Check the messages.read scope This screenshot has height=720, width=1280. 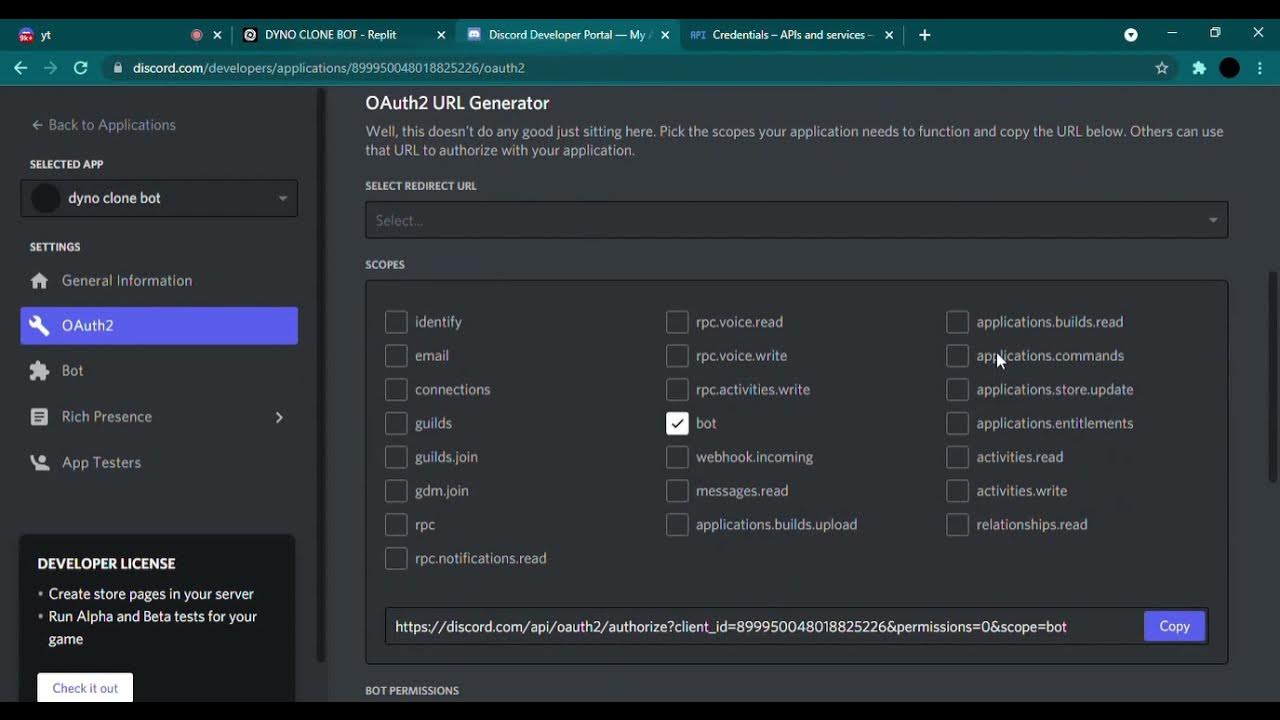(677, 491)
